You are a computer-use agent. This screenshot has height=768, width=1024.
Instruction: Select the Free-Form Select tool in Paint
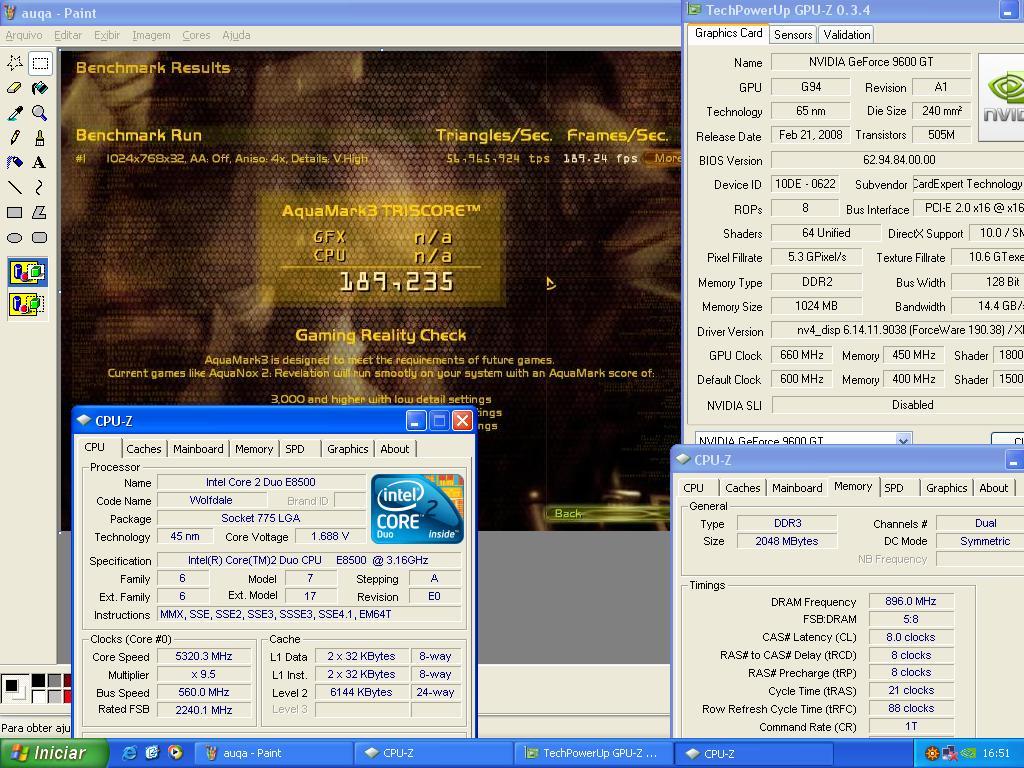(15, 63)
